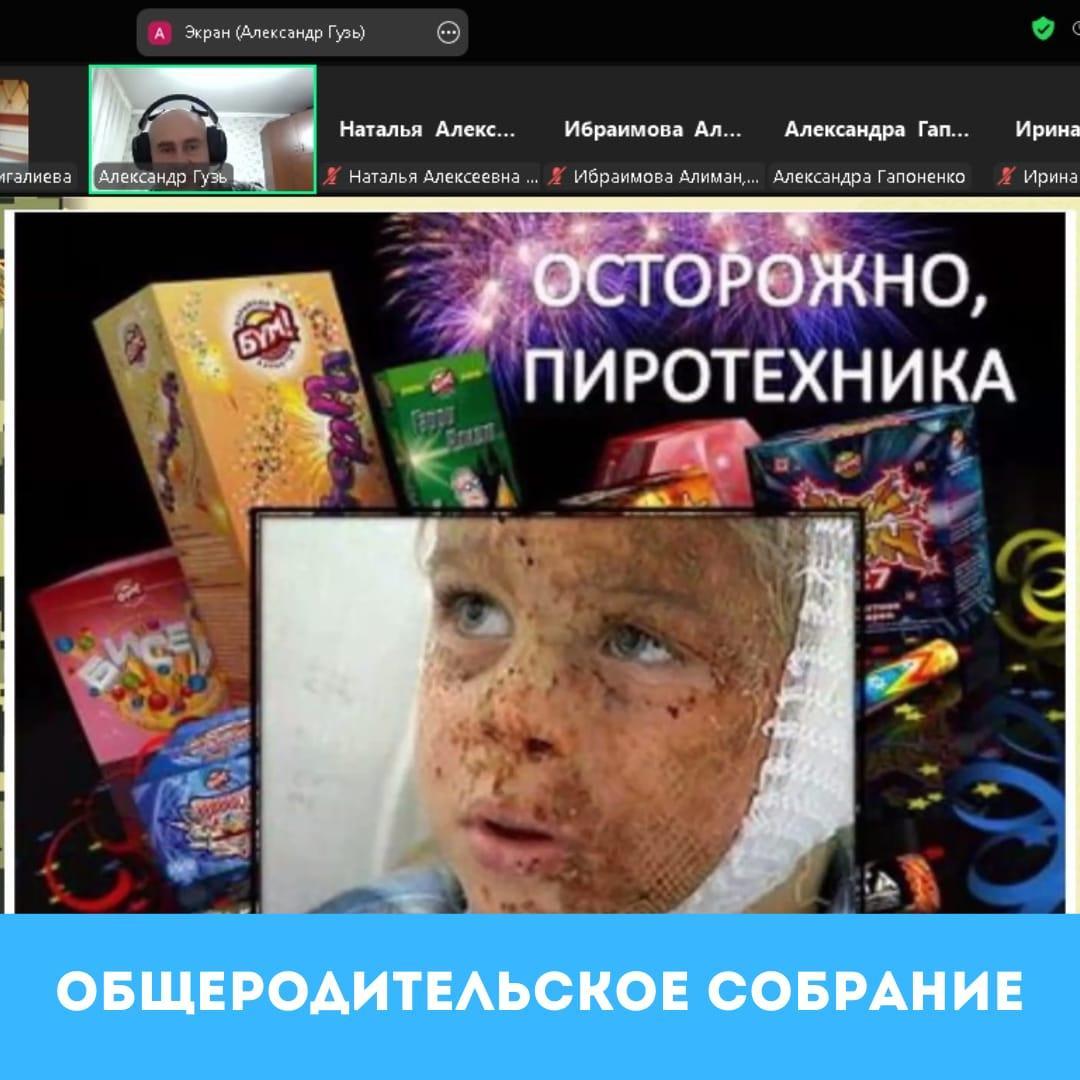Screen dimensions: 1080x1080
Task: Select the partially visible Ирина participant tile
Action: [1040, 130]
